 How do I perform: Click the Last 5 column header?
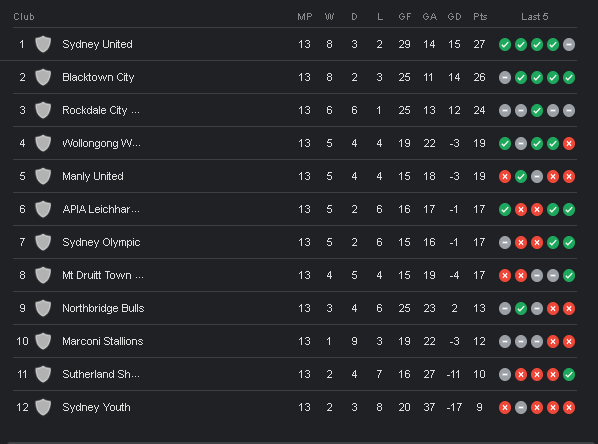click(534, 17)
